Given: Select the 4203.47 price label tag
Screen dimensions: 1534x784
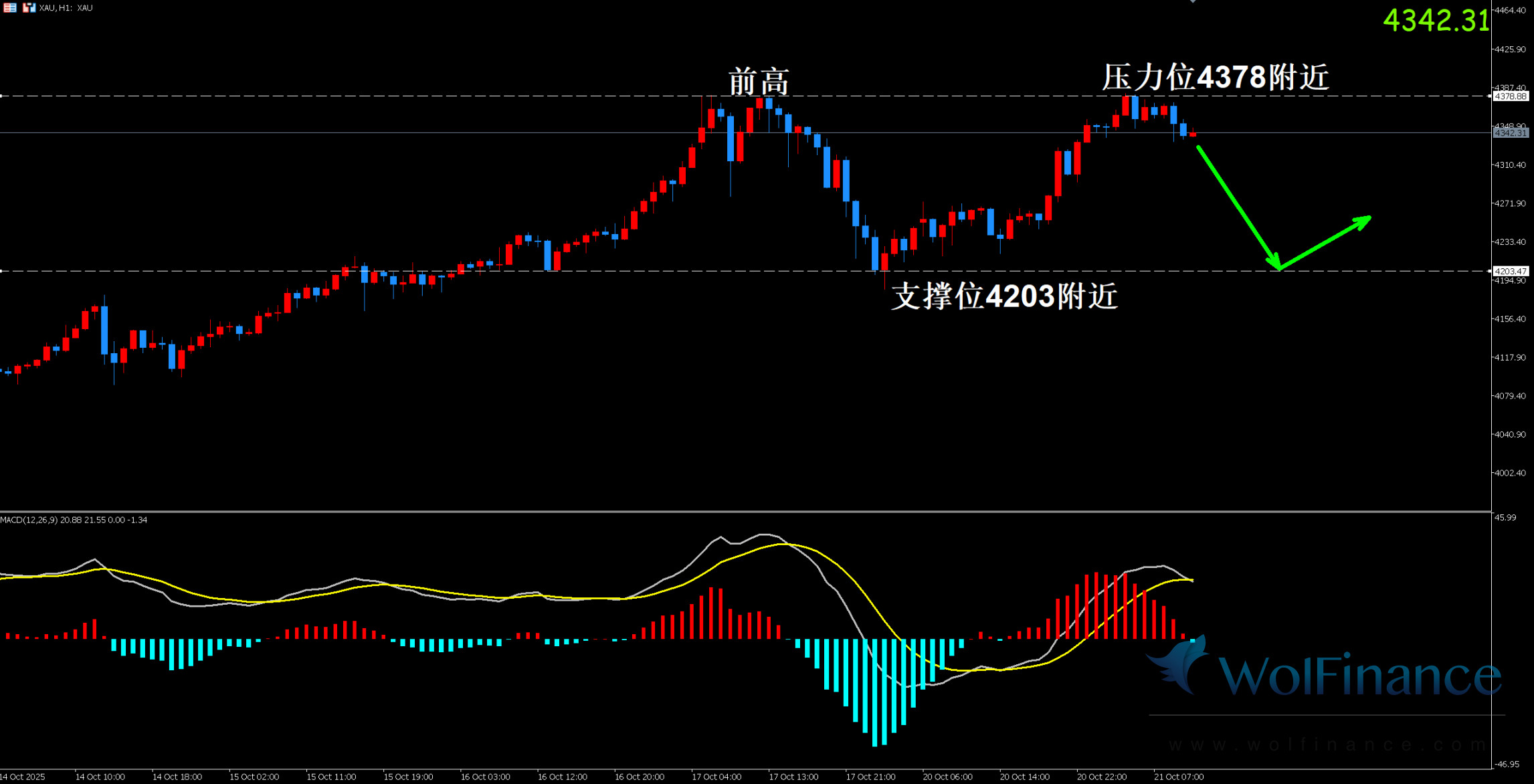Looking at the screenshot, I should [x=1511, y=271].
